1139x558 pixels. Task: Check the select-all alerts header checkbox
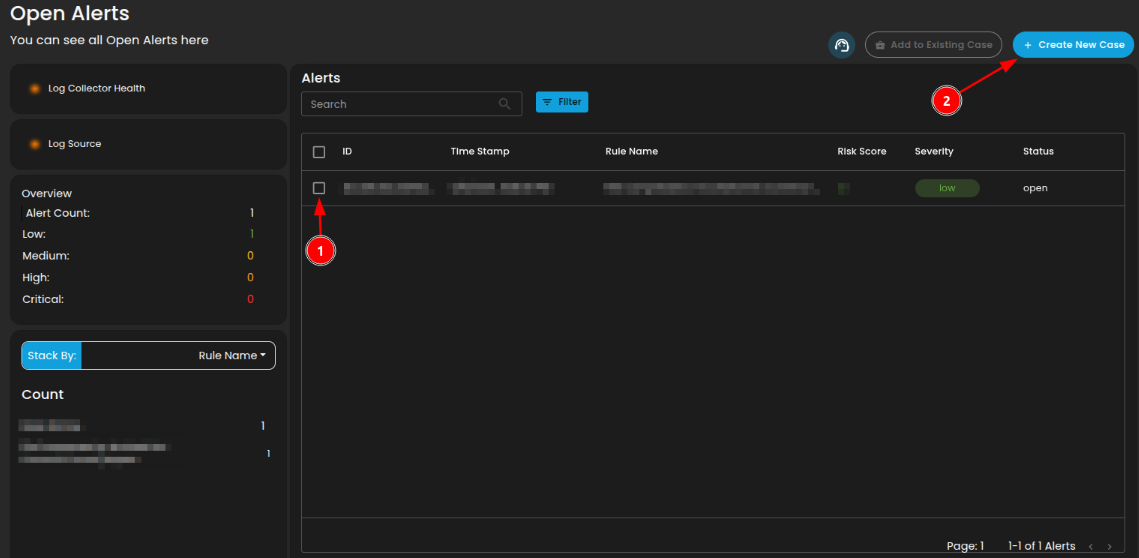click(x=319, y=152)
